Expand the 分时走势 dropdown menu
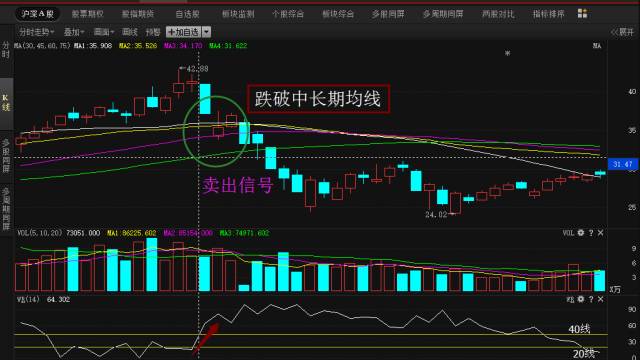The width and height of the screenshot is (640, 360). point(36,32)
